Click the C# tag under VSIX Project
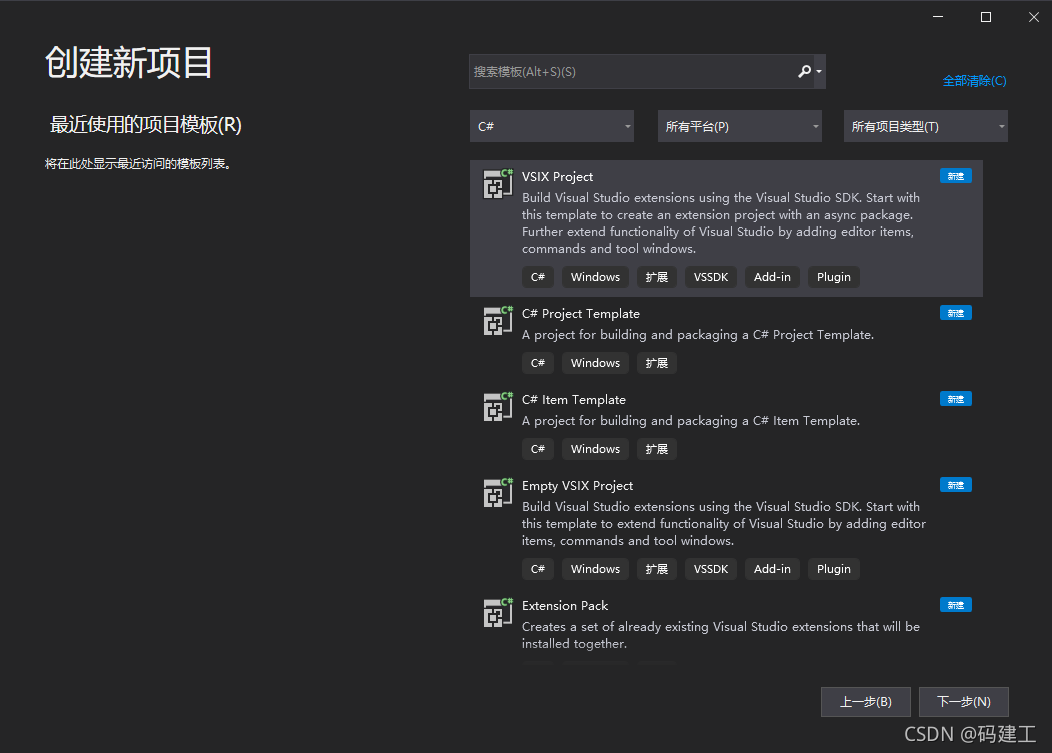 click(x=537, y=277)
